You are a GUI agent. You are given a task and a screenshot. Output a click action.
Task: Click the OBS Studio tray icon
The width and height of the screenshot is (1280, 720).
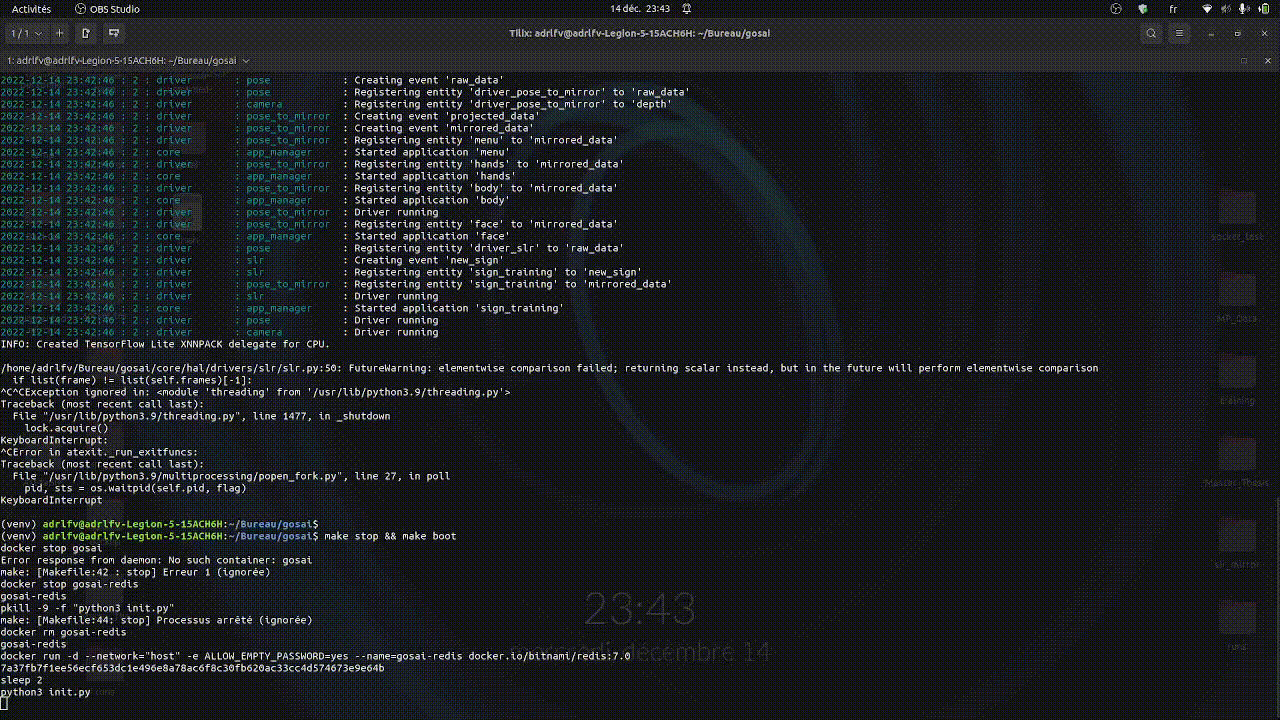(x=1116, y=9)
